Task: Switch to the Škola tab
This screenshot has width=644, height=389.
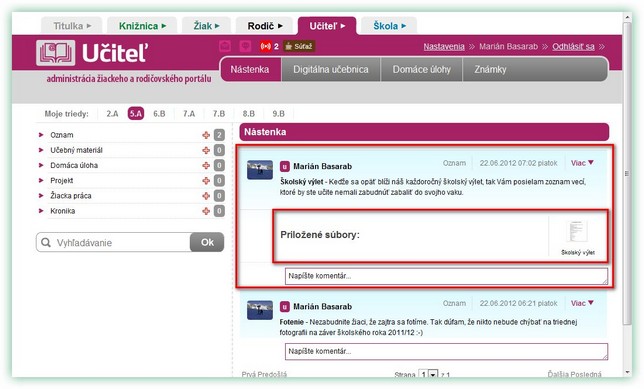Action: pyautogui.click(x=389, y=26)
